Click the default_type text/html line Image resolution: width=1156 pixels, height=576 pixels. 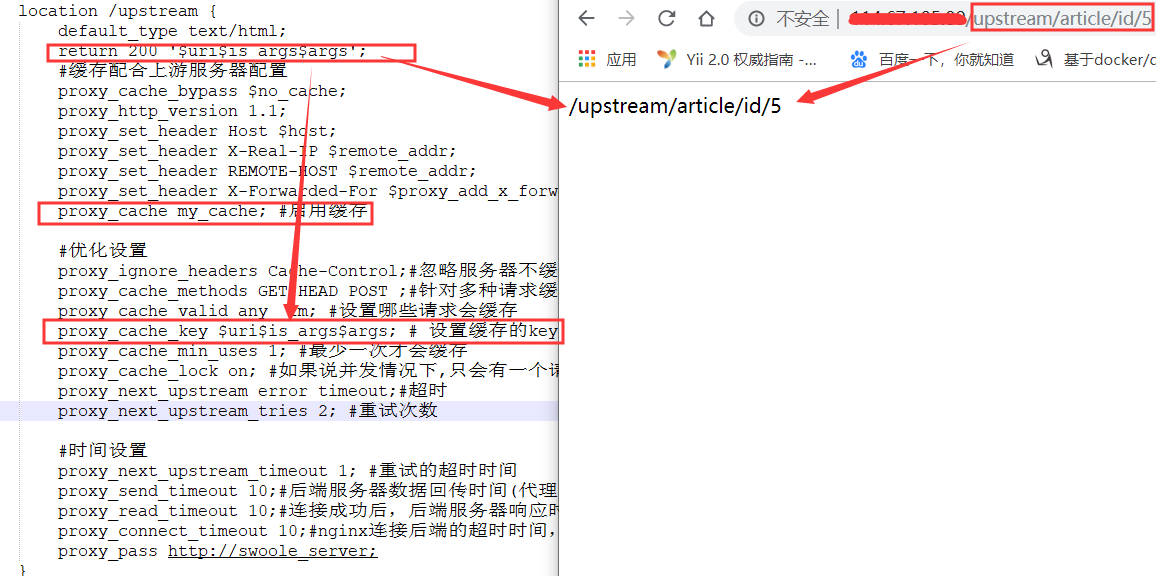click(172, 31)
